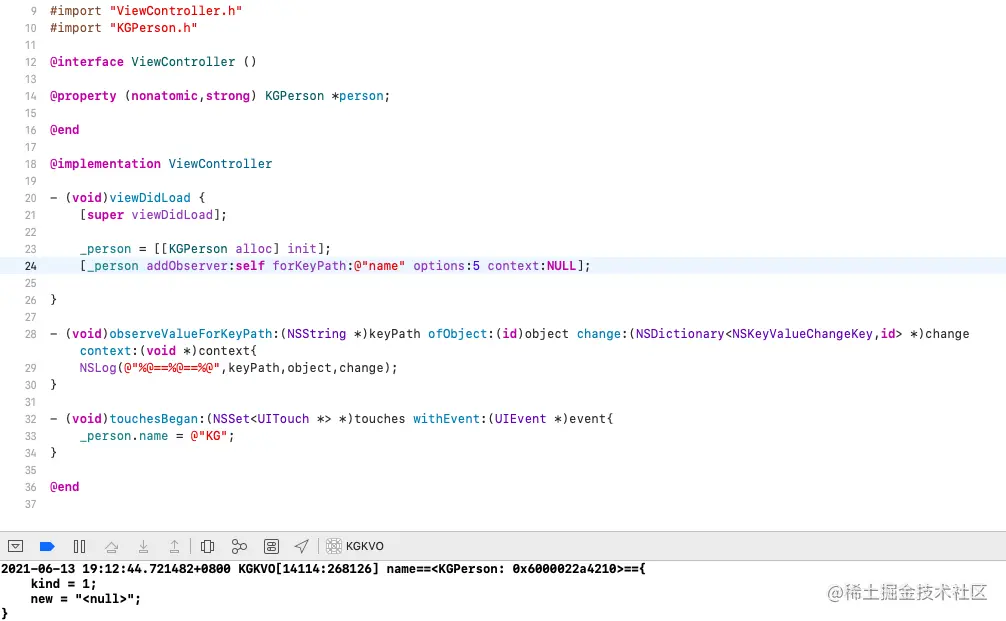This screenshot has width=1006, height=621.
Task: Click context:NULL on line 24
Action: coord(532,266)
